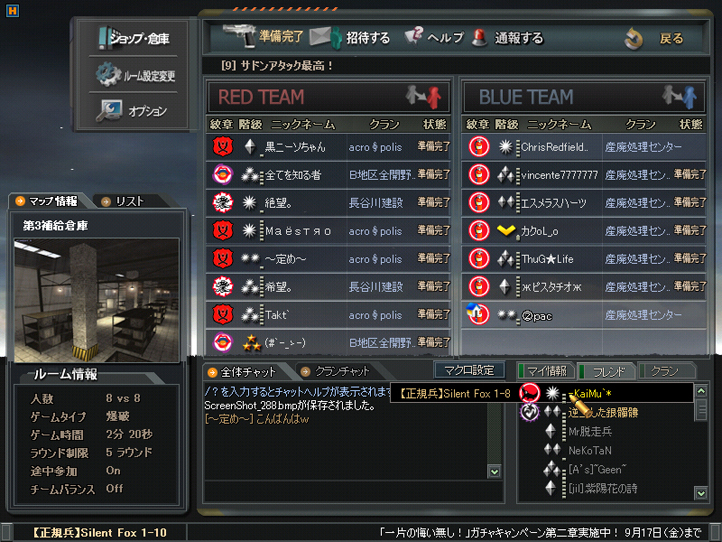Screen dimensions: 722x542
Task: Click the envelope invite icon 招待する
Action: click(326, 38)
